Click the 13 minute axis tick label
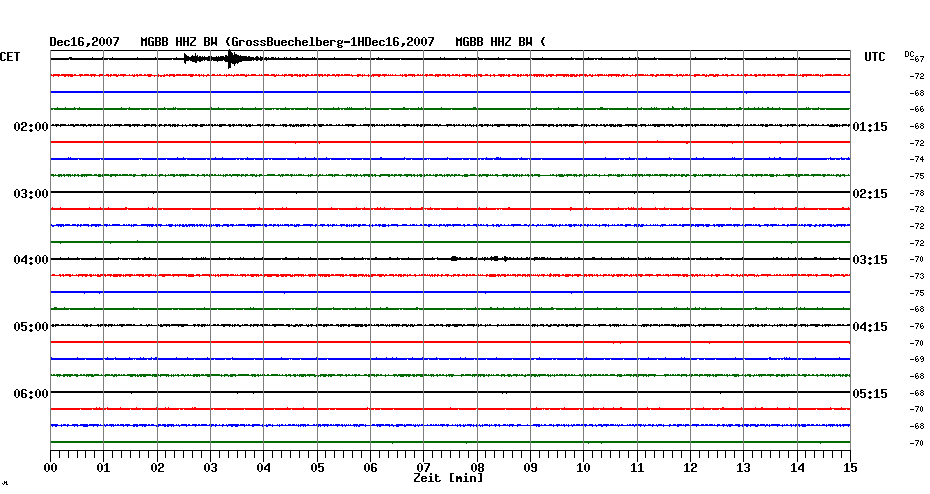The width and height of the screenshot is (930, 494). pyautogui.click(x=743, y=468)
